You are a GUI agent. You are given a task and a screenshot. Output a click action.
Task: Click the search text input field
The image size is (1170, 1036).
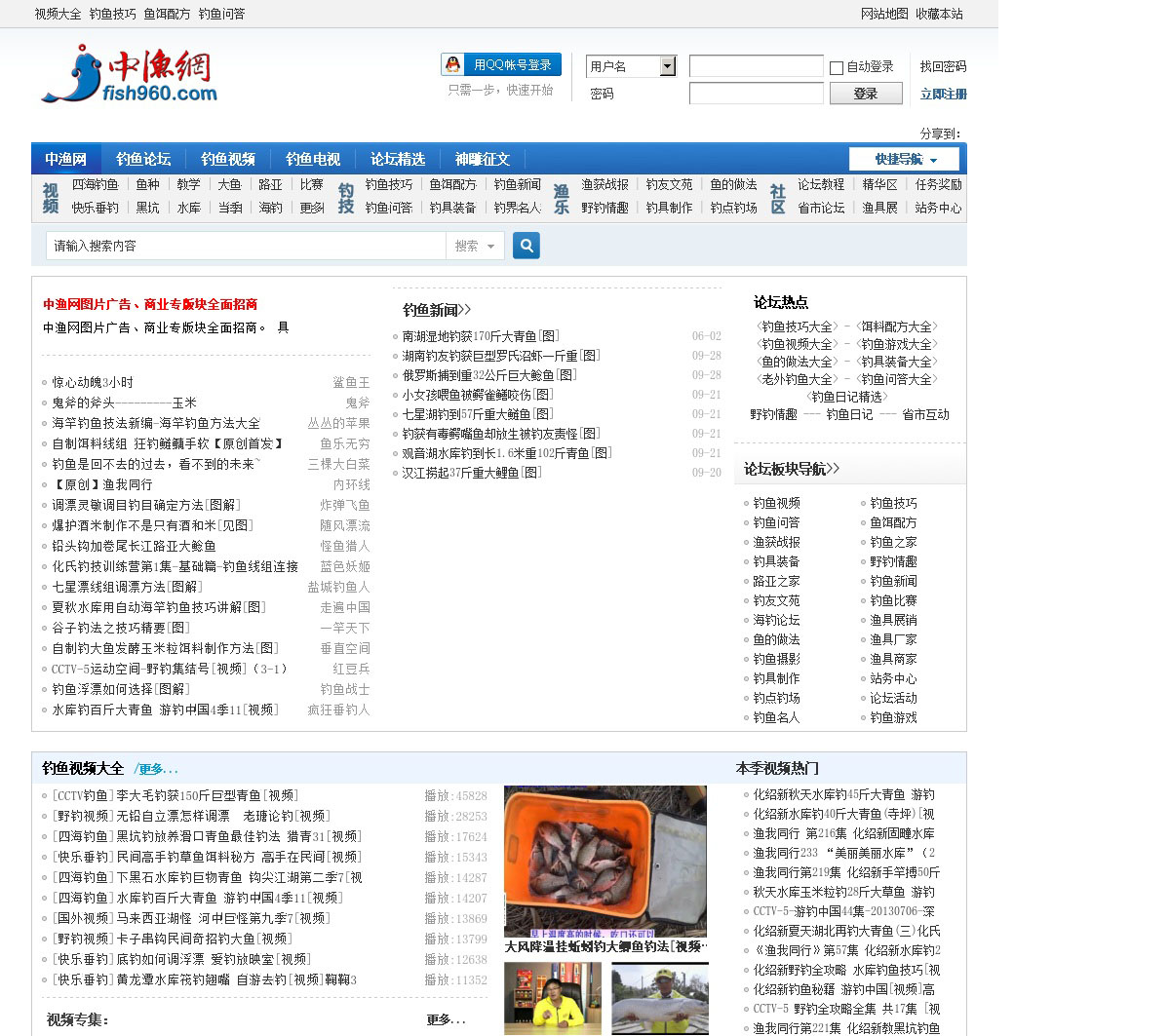click(246, 246)
